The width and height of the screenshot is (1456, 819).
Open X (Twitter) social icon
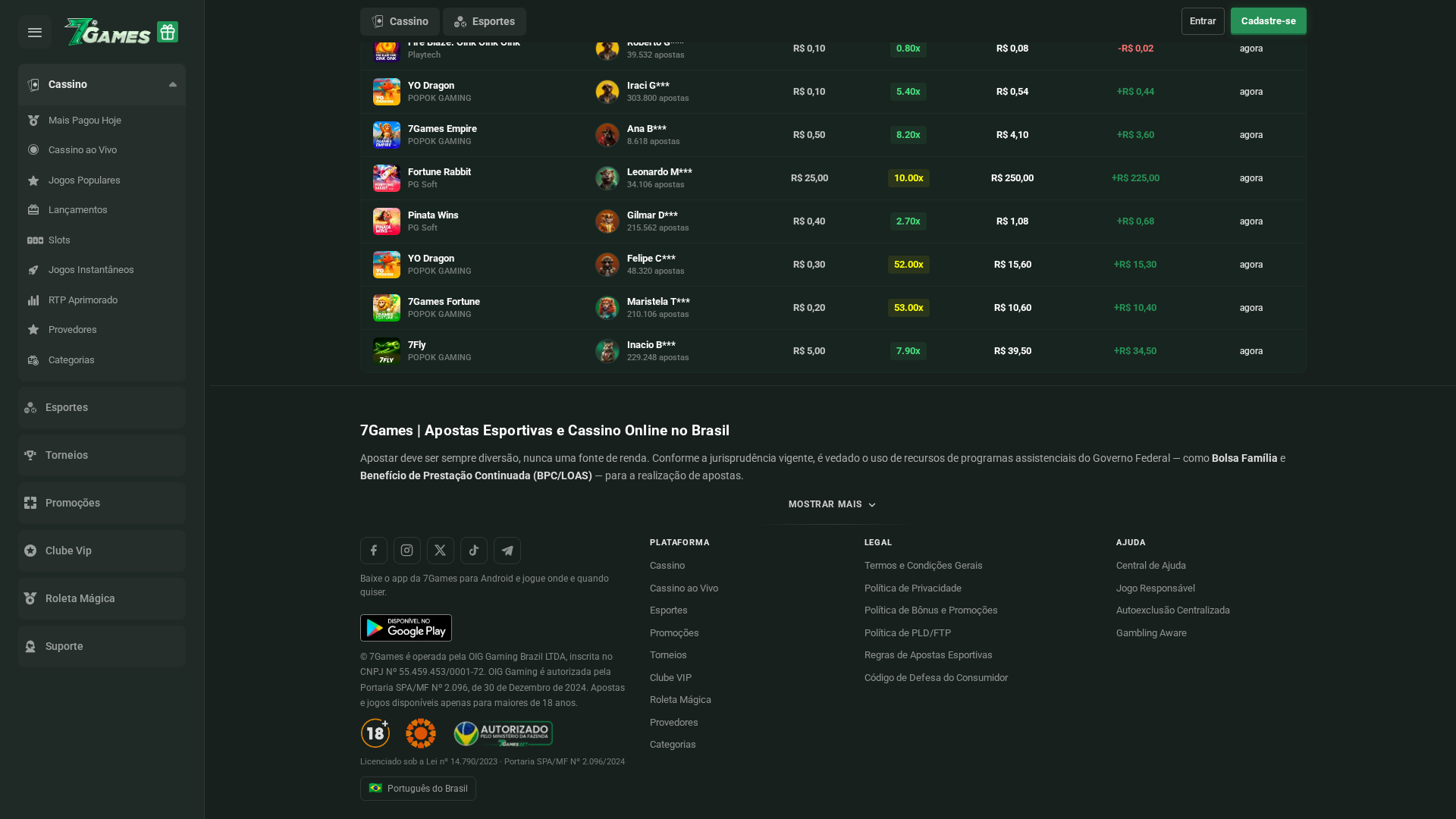click(x=441, y=551)
